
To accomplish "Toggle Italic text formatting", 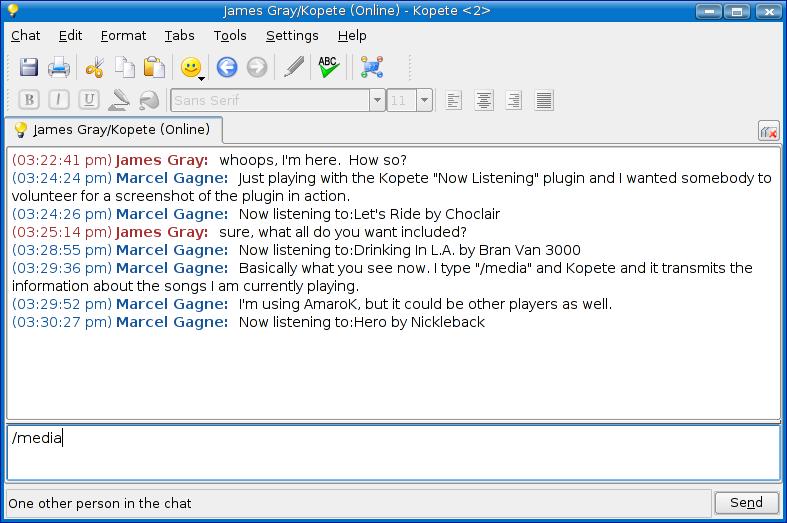I will click(59, 100).
